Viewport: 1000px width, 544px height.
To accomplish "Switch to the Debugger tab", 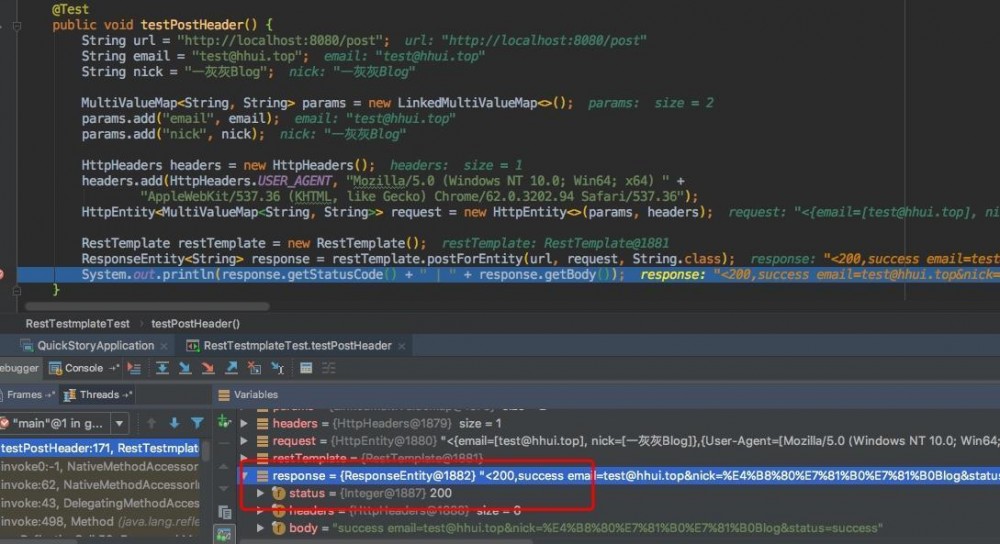I will pos(19,368).
